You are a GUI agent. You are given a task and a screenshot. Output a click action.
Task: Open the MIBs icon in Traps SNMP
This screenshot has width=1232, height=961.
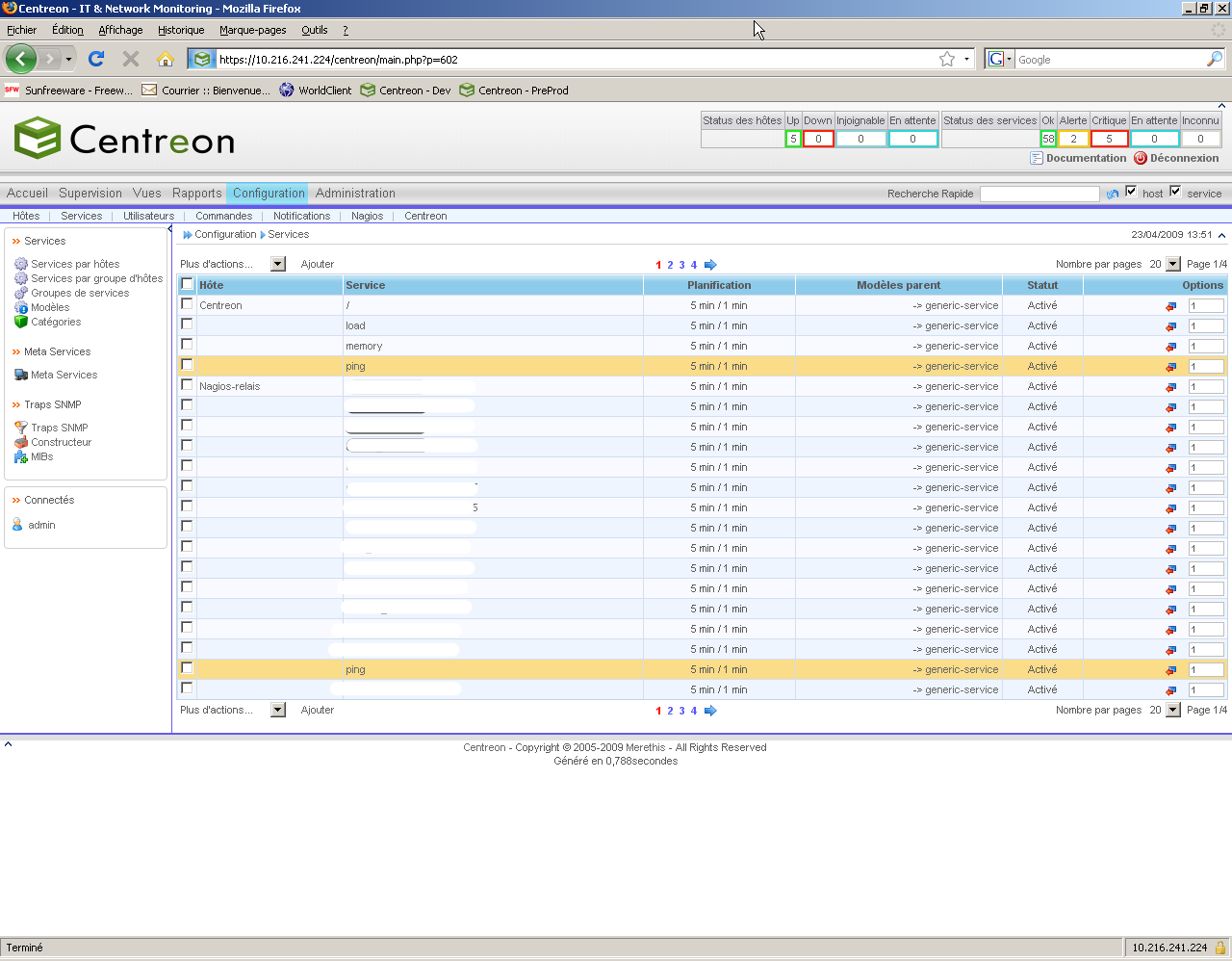coord(21,457)
